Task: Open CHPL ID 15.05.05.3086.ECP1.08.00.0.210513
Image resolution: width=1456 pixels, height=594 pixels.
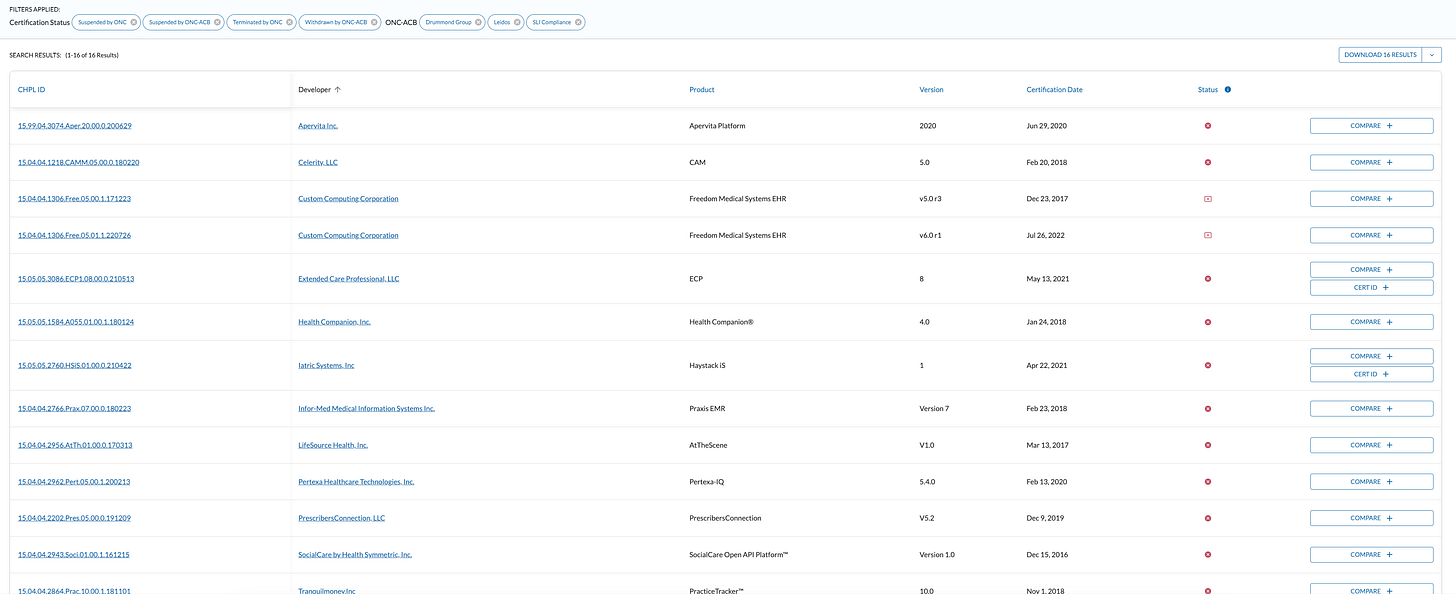Action: [x=76, y=279]
